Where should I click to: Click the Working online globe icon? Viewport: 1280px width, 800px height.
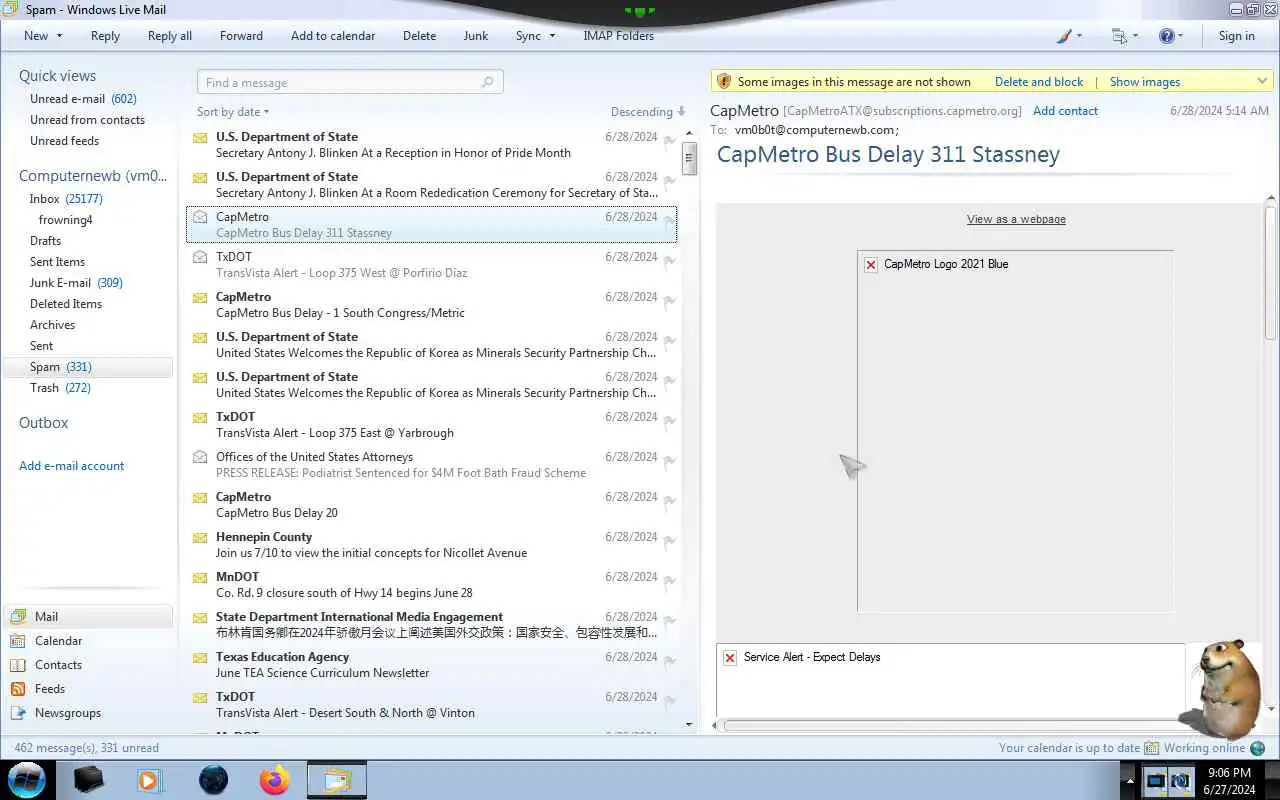point(1258,748)
